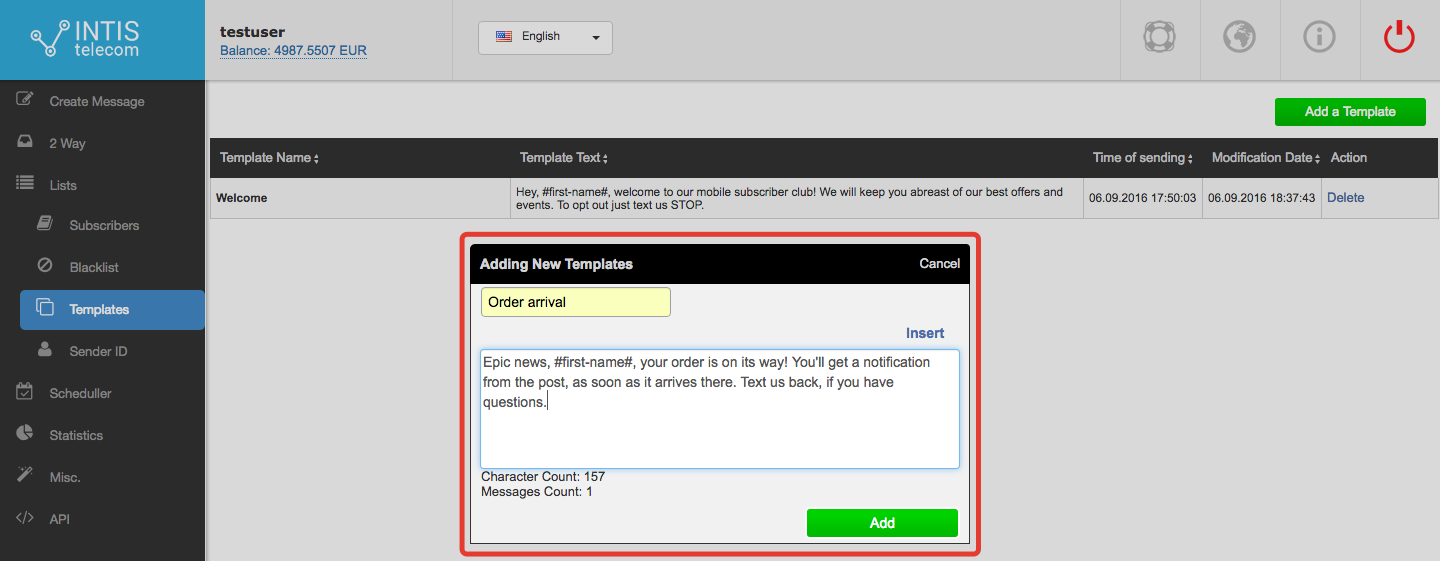Select the Templates menu item
The height and width of the screenshot is (561, 1440).
tap(112, 309)
